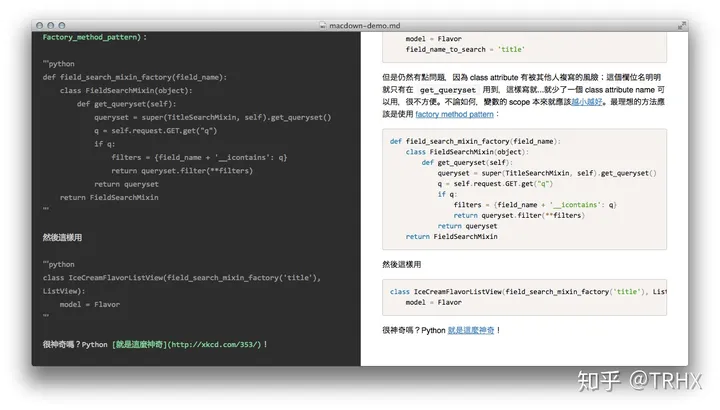Screen dimensions: 720x410
Task: Click the xkcd.com/353 URL in editor
Action: [215, 344]
